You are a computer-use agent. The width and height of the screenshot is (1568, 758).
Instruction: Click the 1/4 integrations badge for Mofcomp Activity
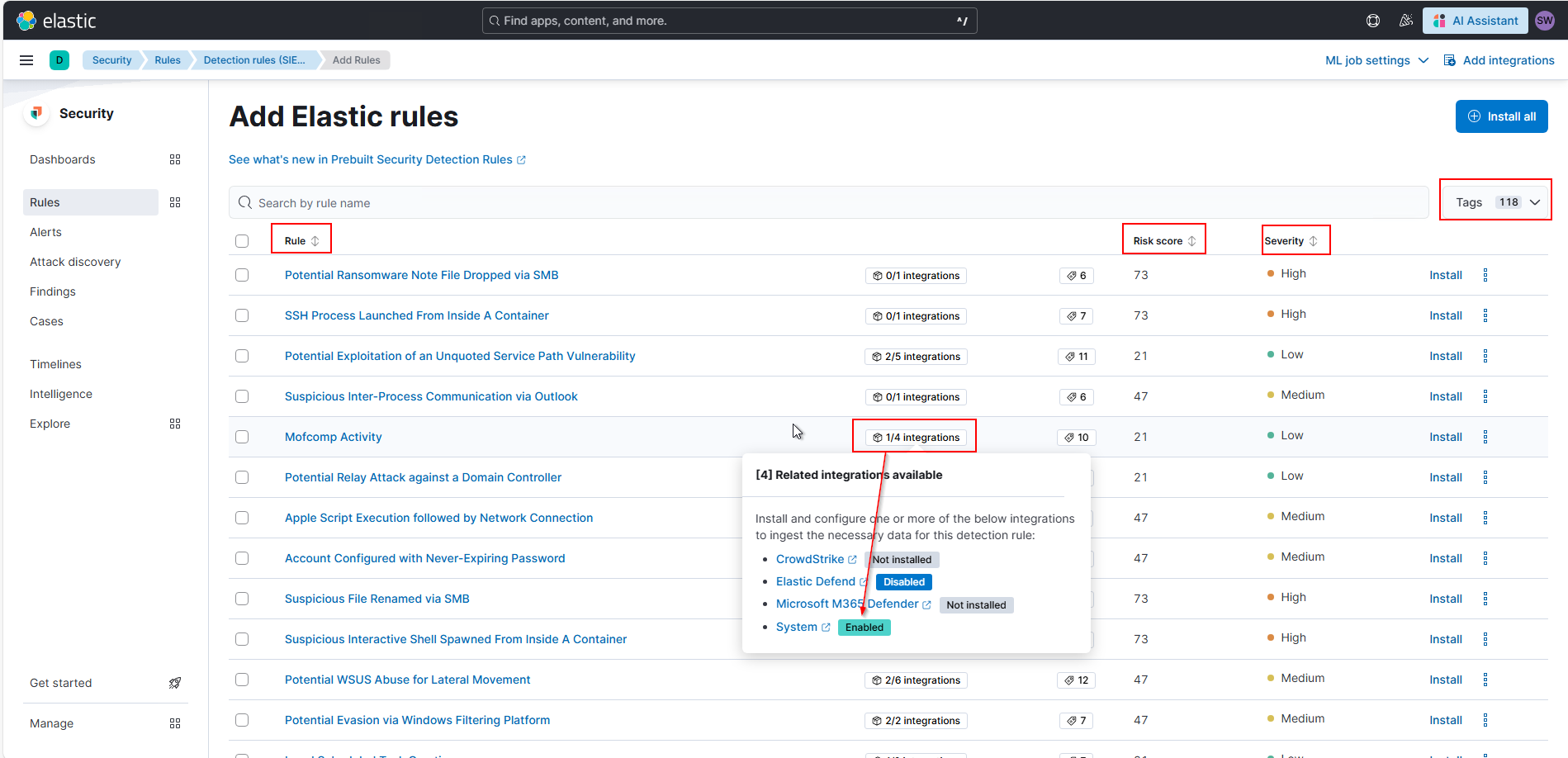click(x=916, y=438)
